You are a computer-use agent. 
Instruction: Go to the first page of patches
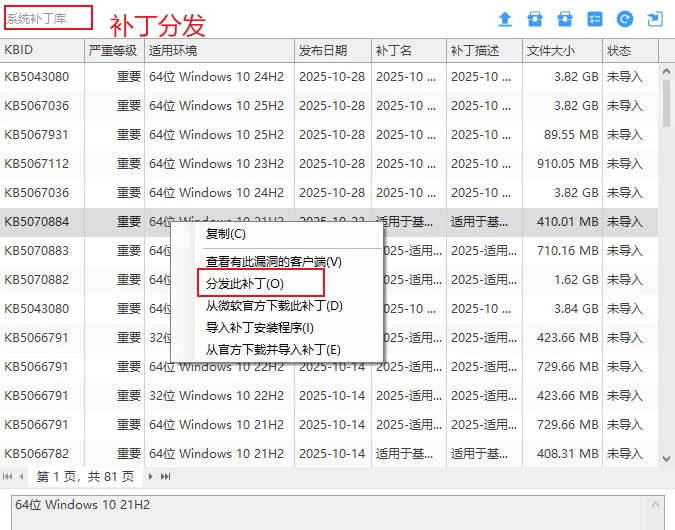click(8, 477)
